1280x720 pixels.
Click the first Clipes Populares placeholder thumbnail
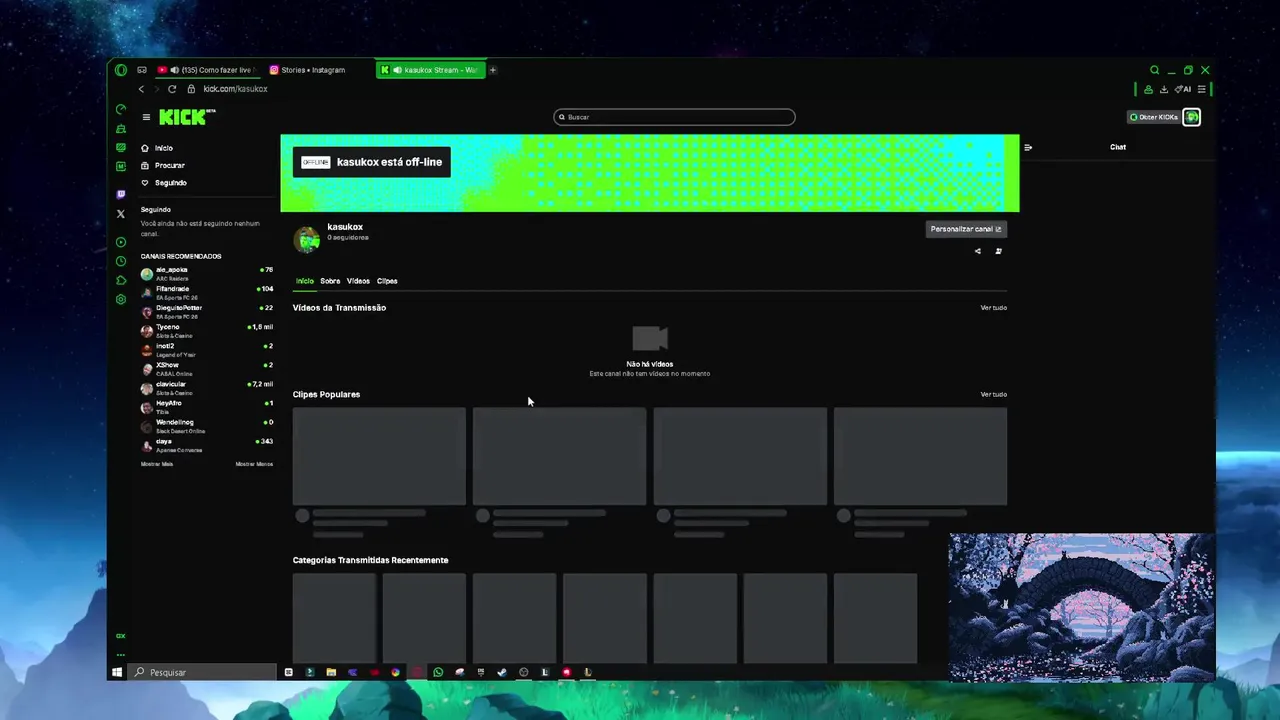(379, 456)
